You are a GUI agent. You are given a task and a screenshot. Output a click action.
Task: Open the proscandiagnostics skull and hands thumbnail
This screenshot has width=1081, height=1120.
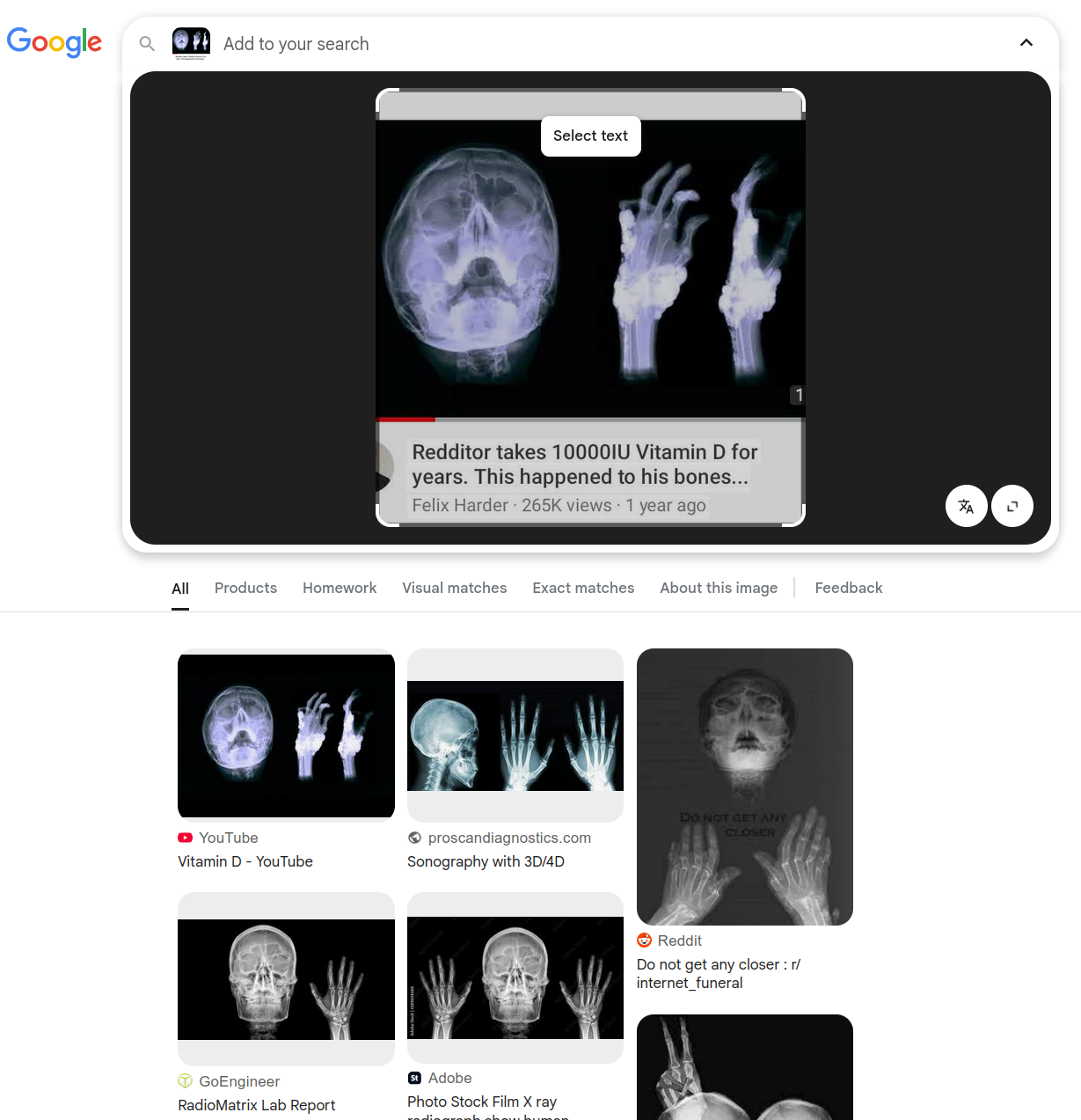tap(515, 736)
